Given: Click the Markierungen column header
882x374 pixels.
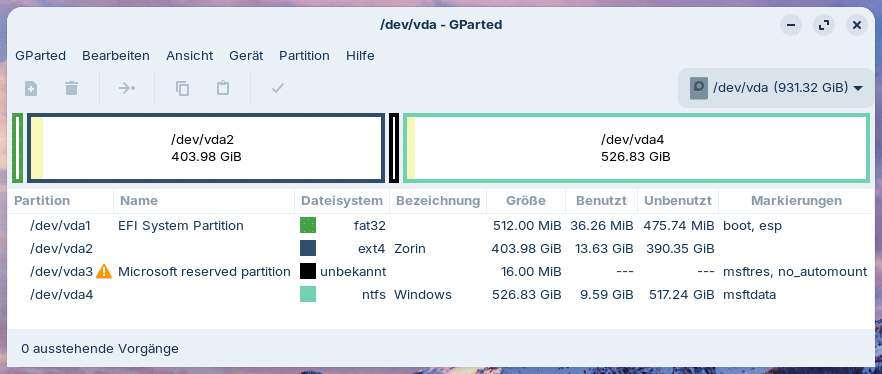Looking at the screenshot, I should pos(796,201).
